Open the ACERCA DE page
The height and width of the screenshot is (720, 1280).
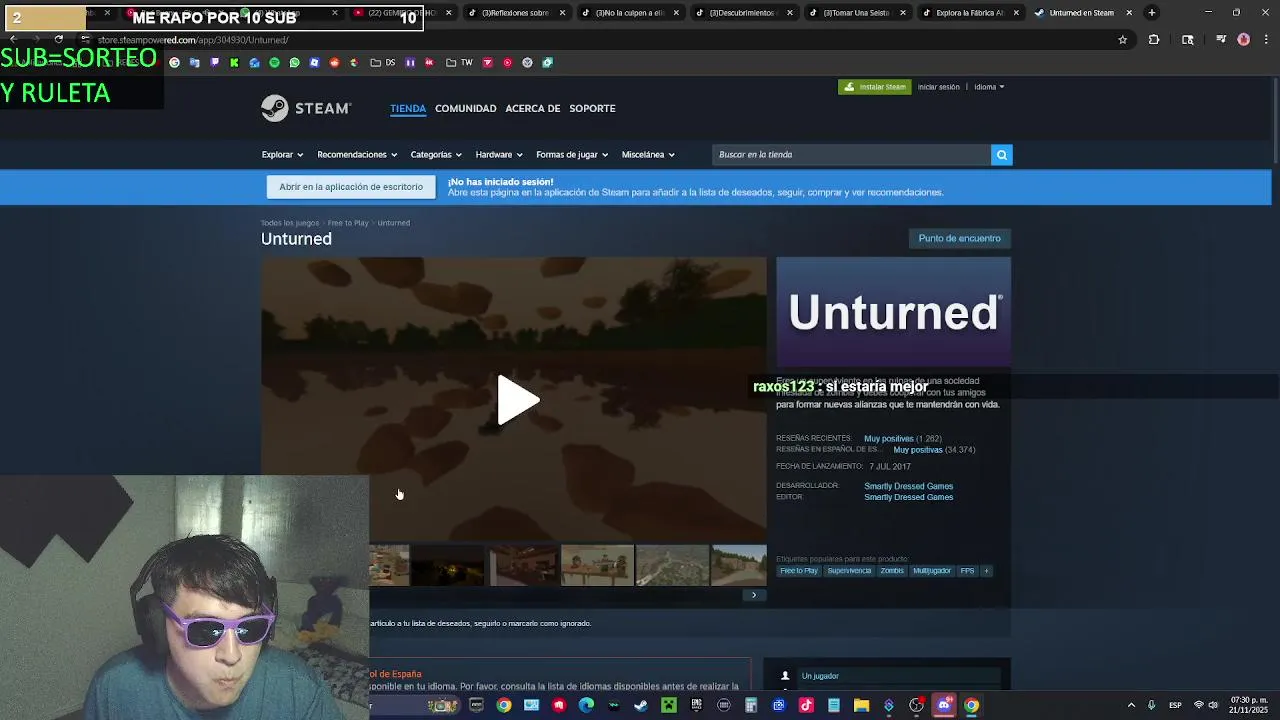[x=532, y=108]
